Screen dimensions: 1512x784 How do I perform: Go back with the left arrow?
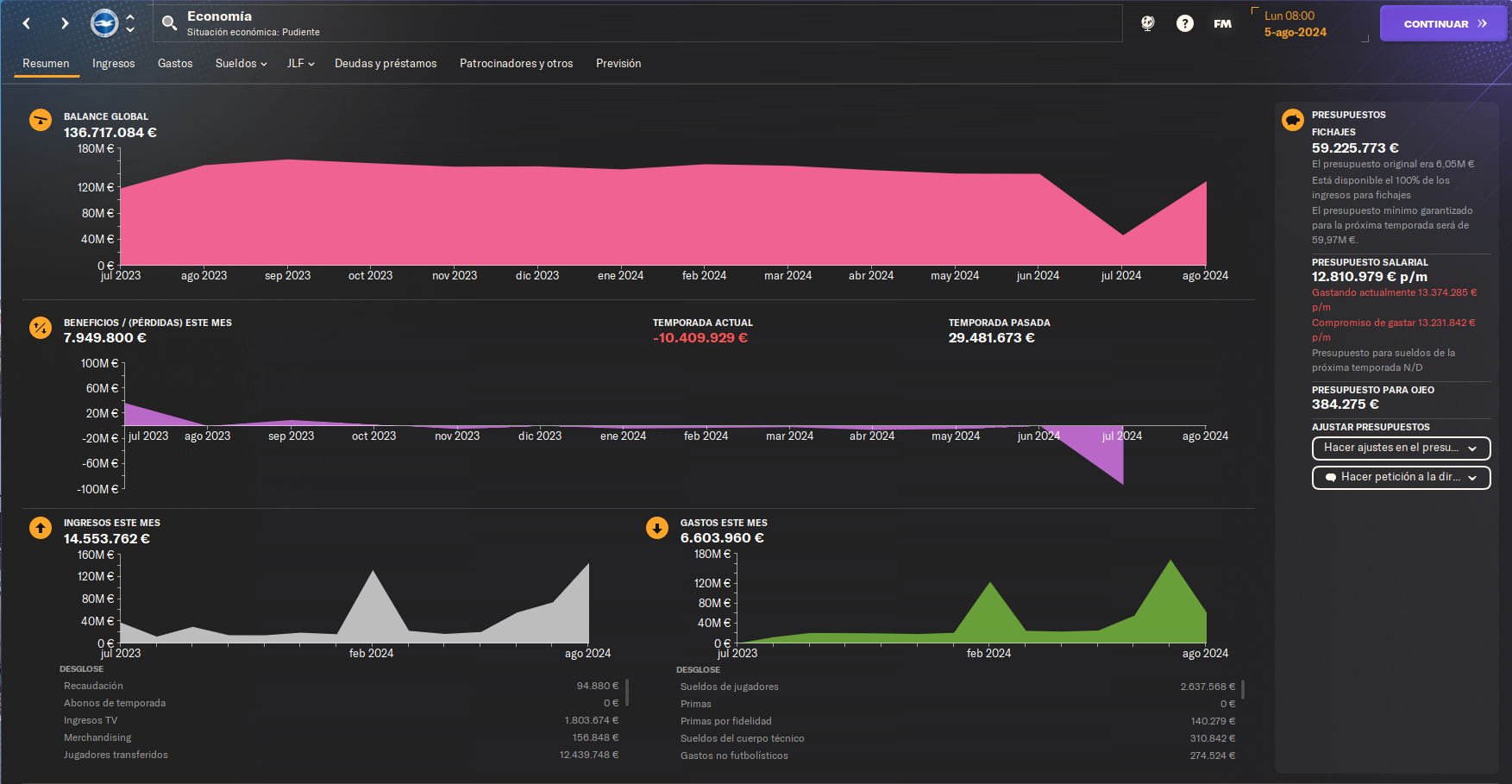coord(27,23)
